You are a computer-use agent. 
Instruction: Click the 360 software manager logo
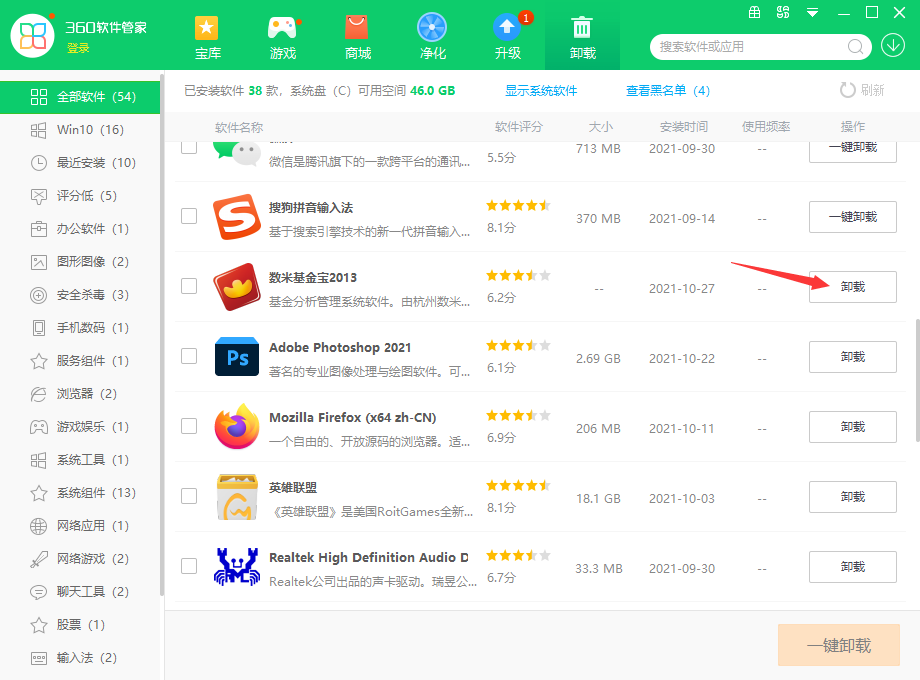coord(33,36)
